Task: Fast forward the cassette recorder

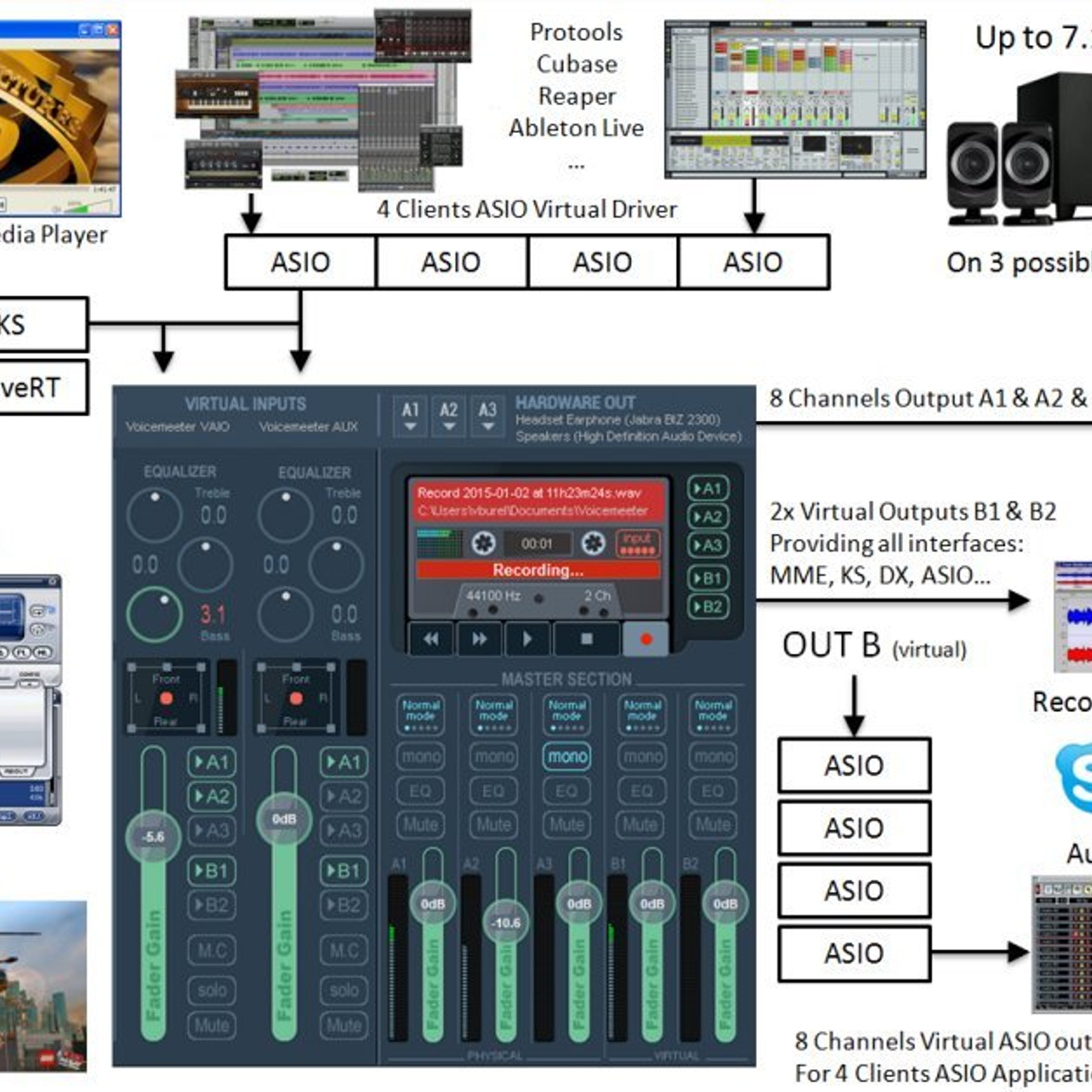Action: point(480,640)
